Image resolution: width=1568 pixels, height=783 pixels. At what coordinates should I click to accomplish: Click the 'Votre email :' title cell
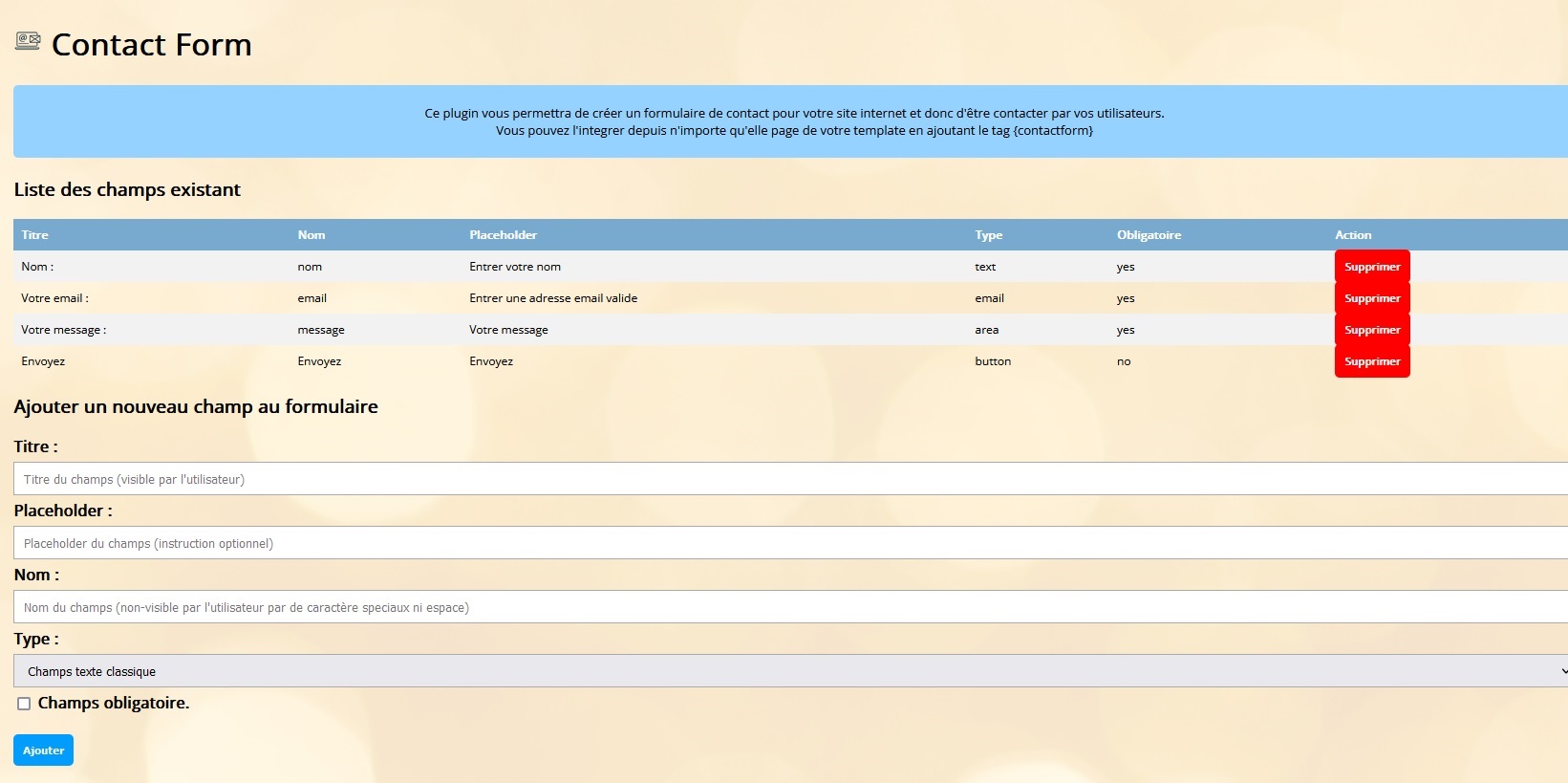(x=55, y=298)
